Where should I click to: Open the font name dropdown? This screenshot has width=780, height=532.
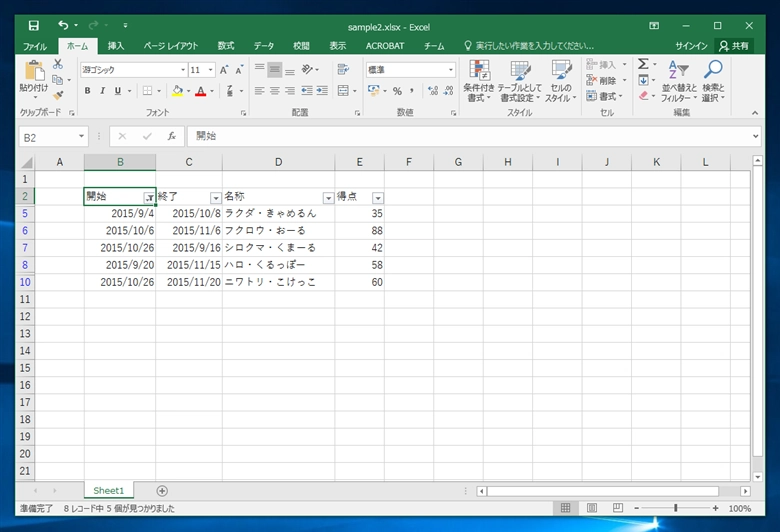pos(183,70)
